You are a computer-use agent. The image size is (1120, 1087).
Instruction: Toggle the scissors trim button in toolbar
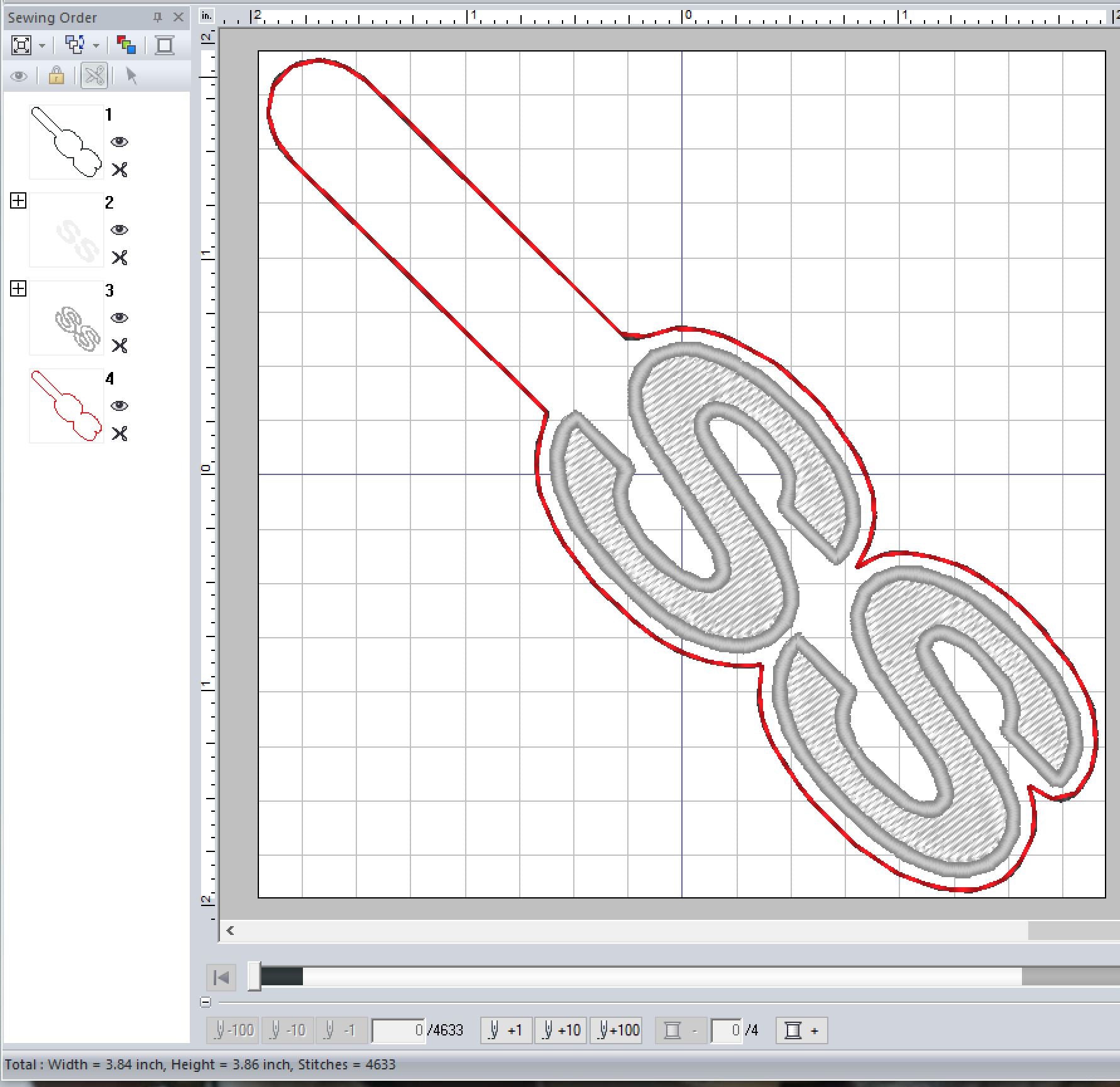click(x=94, y=76)
